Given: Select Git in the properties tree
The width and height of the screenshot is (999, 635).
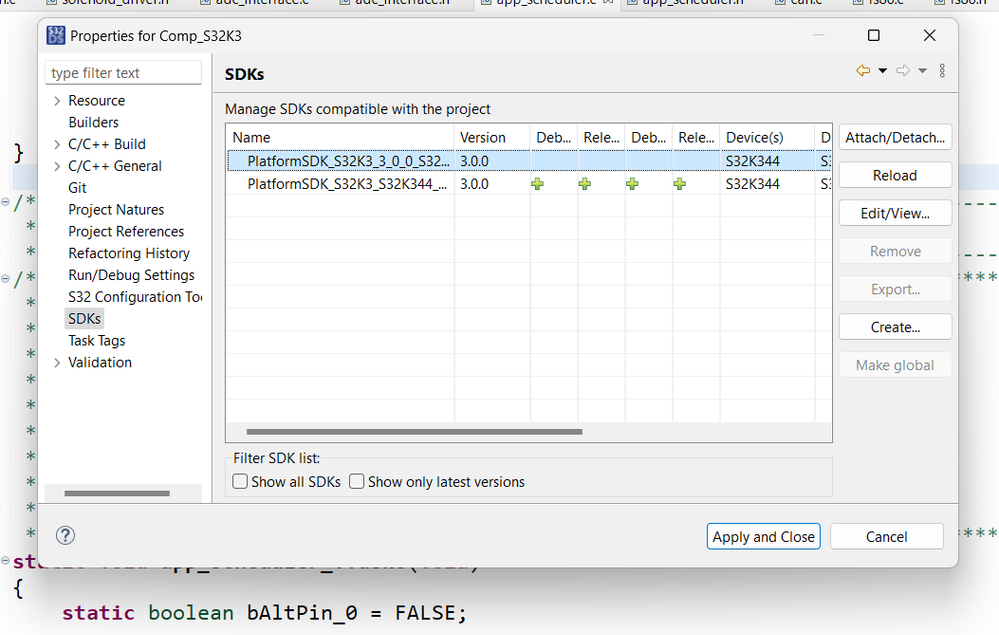Looking at the screenshot, I should (x=77, y=188).
